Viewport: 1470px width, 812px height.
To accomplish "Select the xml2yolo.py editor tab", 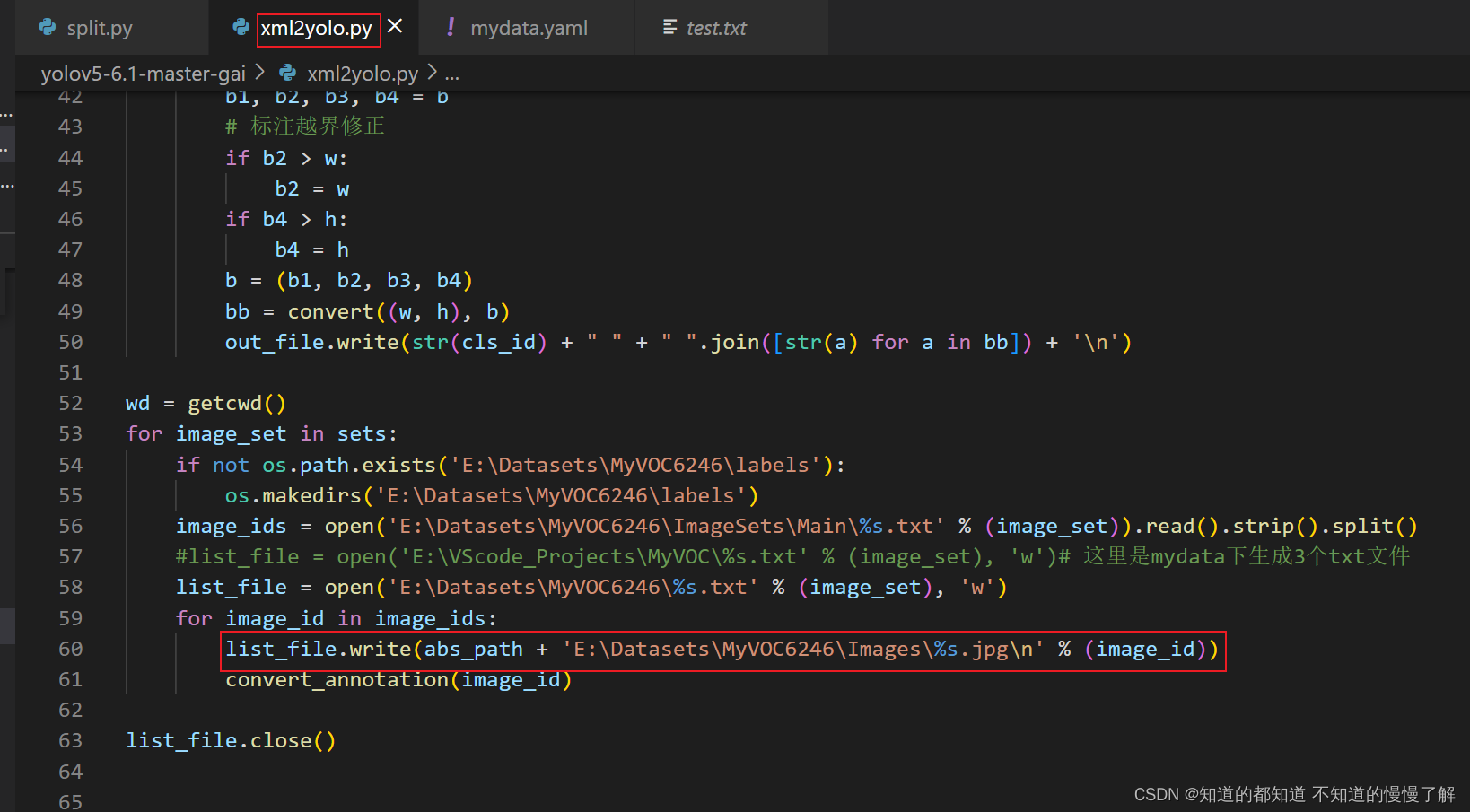I will pos(315,29).
